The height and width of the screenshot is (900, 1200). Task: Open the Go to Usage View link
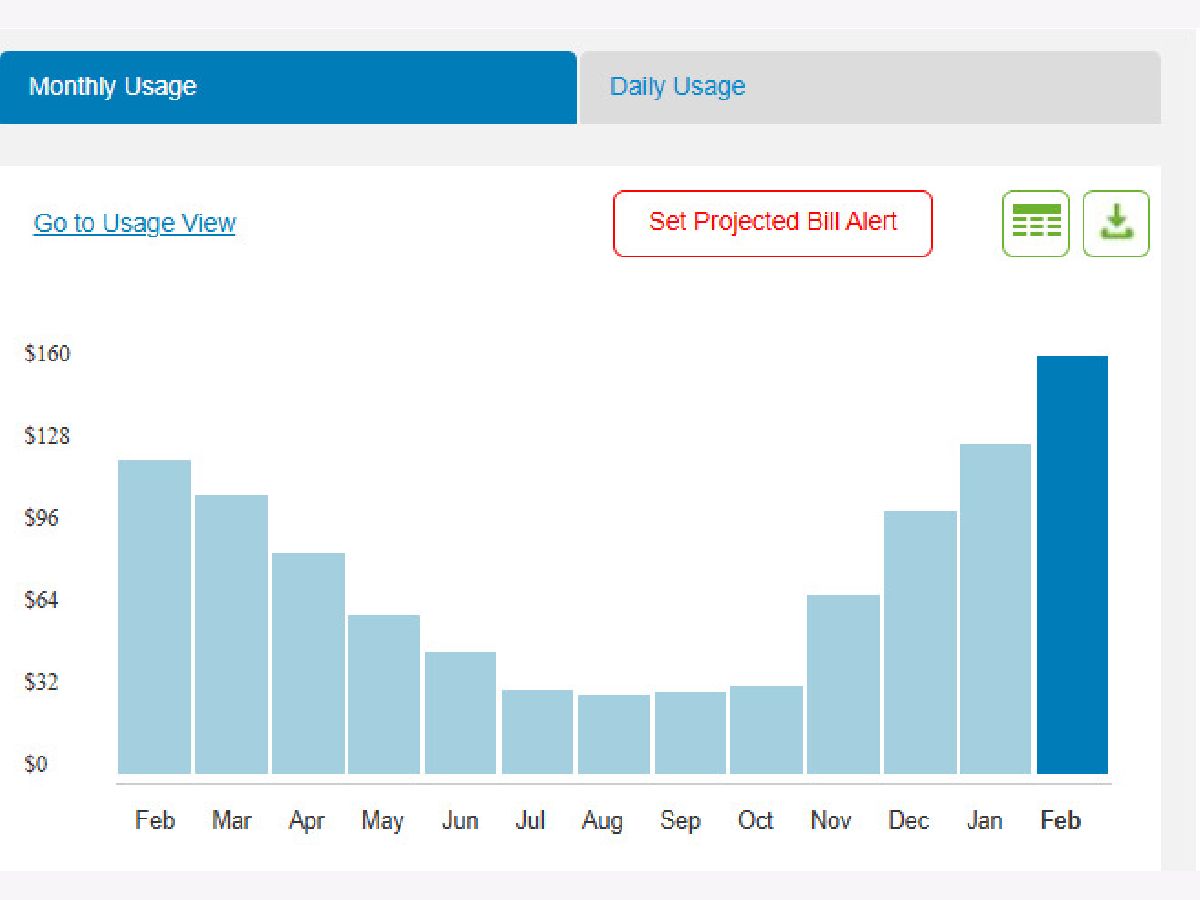pyautogui.click(x=135, y=223)
